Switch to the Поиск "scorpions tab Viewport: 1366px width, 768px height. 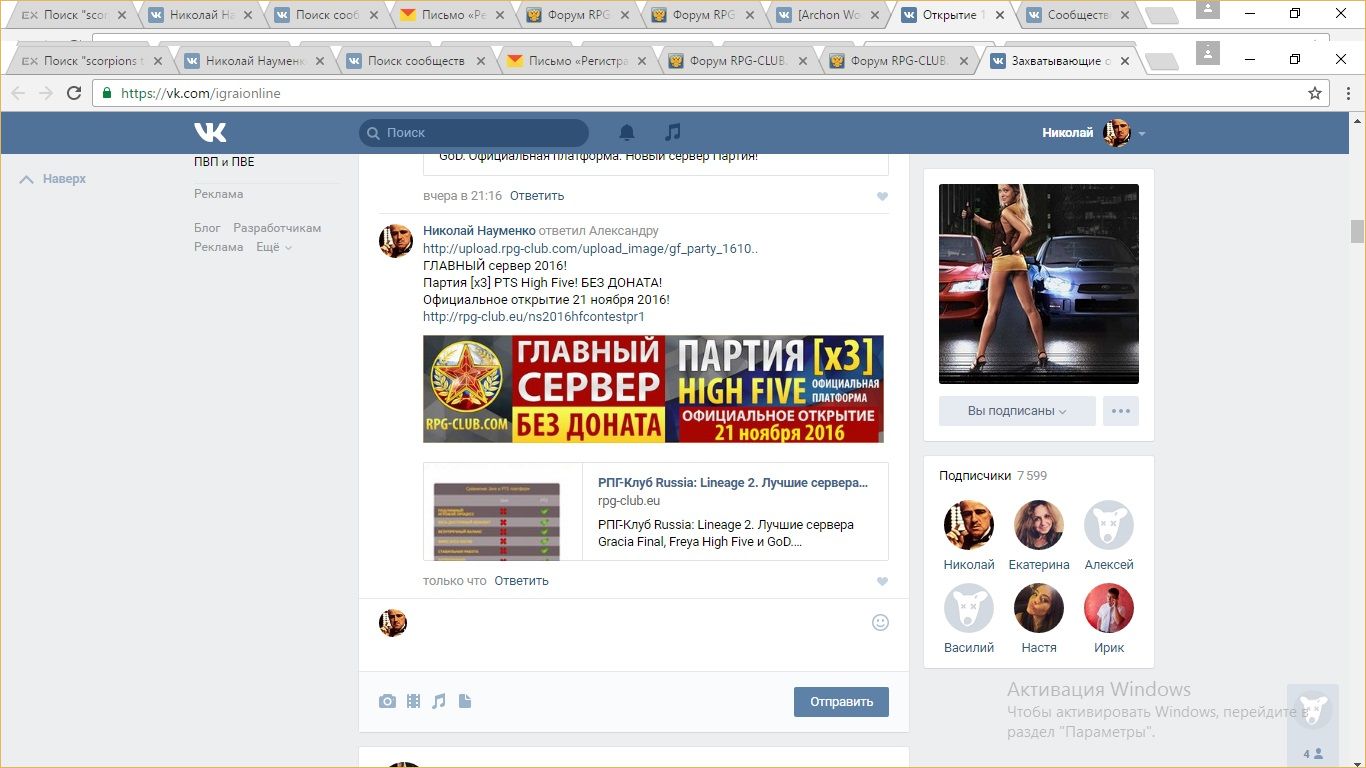[x=93, y=61]
